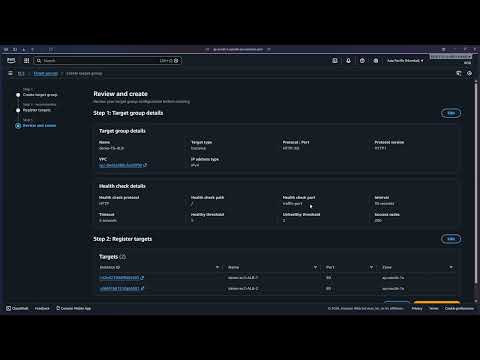Open the settings gear in top bar

point(376,60)
